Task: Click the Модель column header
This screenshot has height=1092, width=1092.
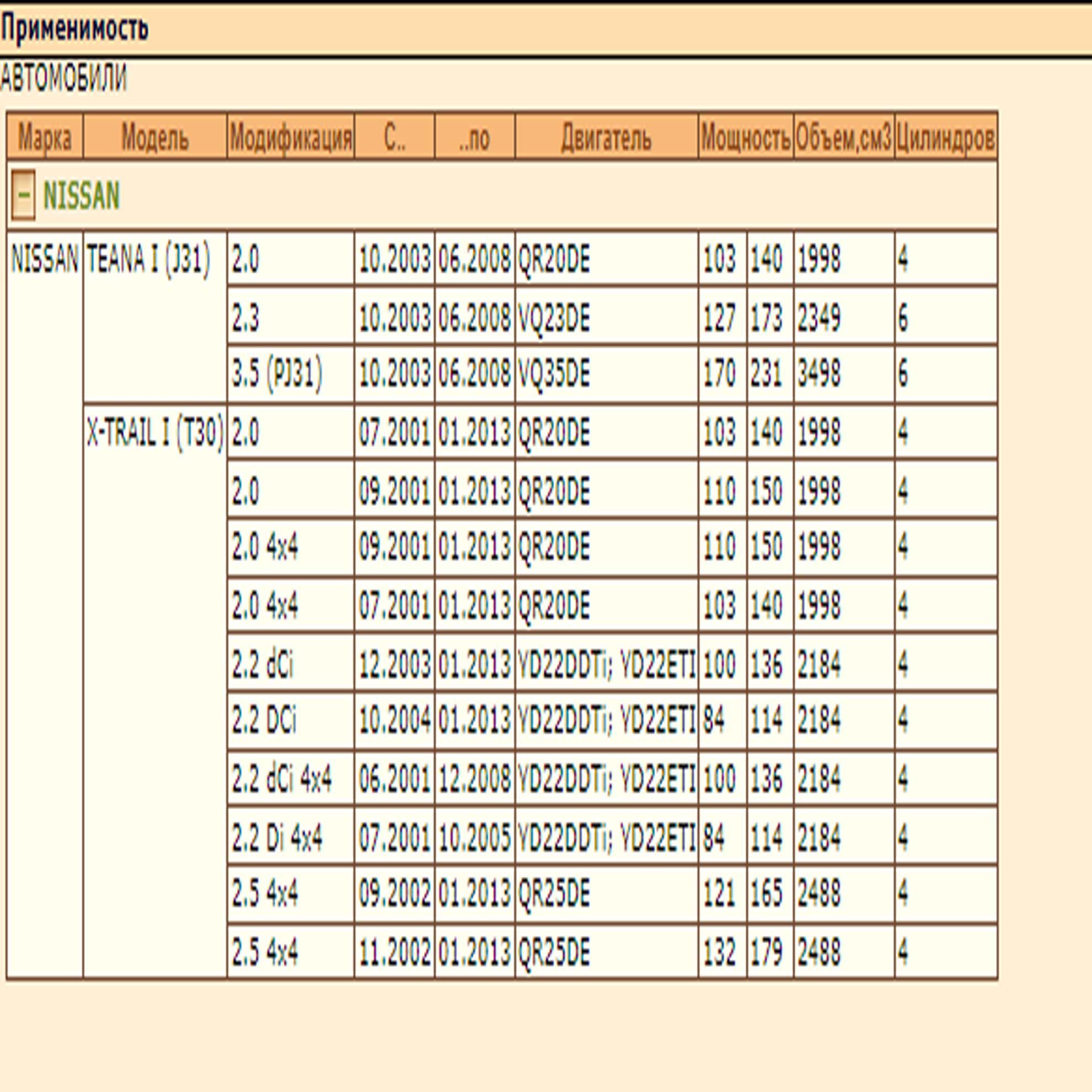Action: [x=155, y=137]
